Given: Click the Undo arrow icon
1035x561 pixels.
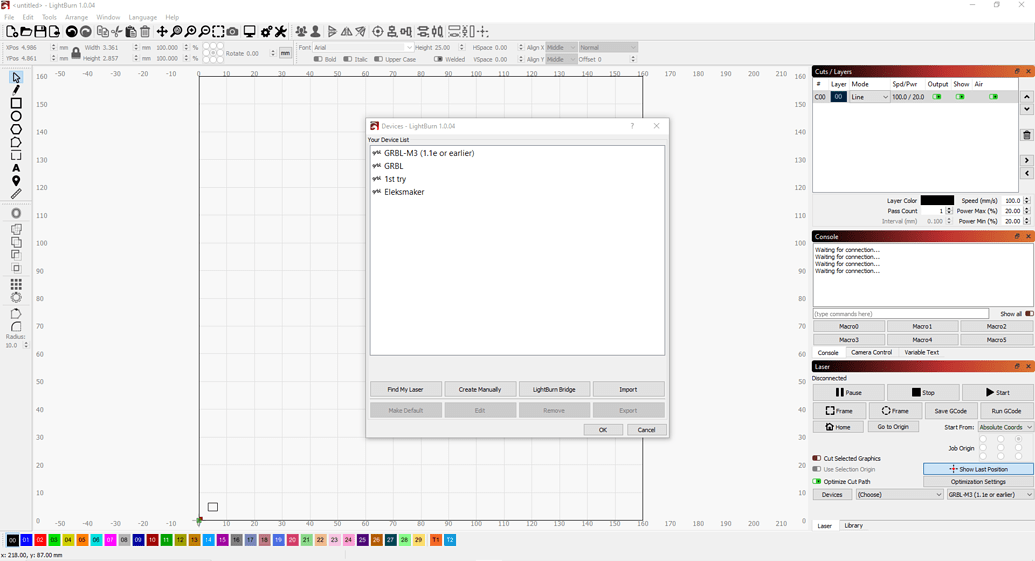Looking at the screenshot, I should (x=71, y=32).
